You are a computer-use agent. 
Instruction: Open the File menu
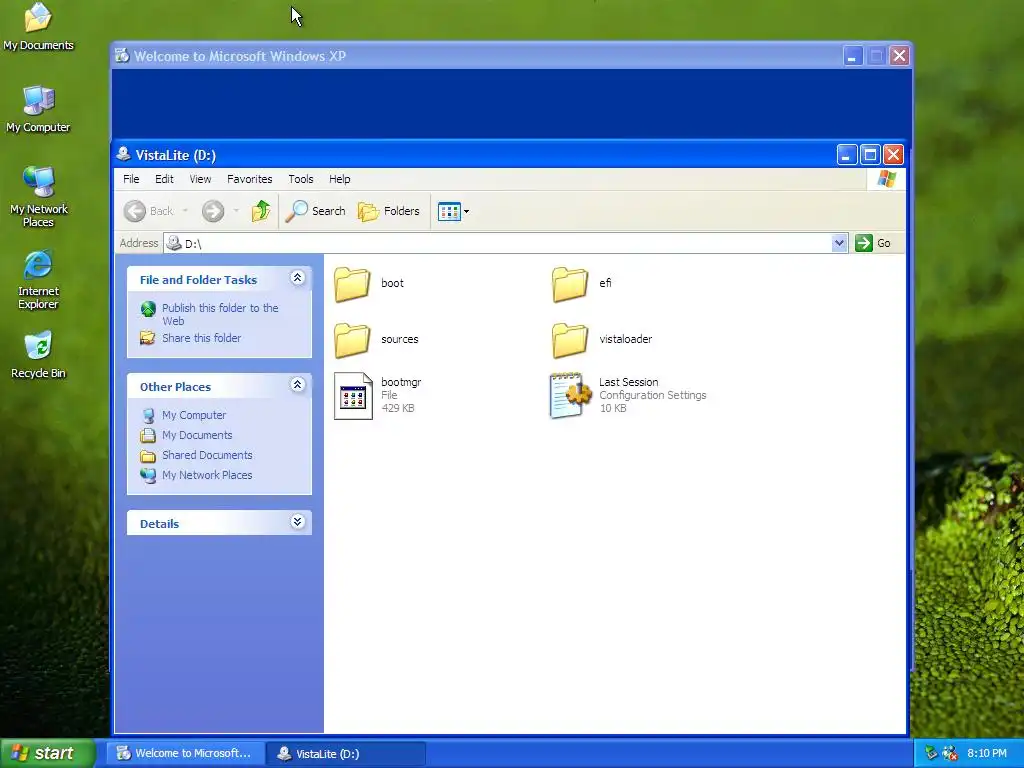pyautogui.click(x=131, y=179)
